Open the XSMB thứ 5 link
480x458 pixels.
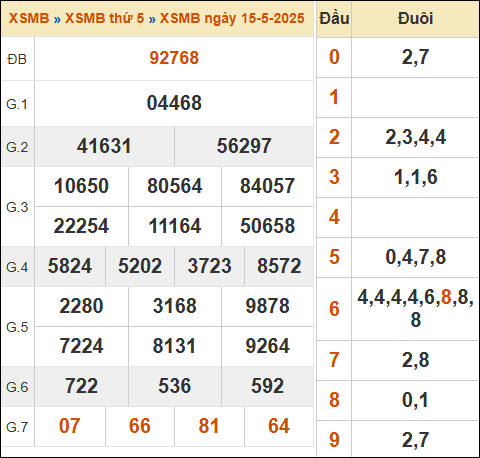pyautogui.click(x=104, y=18)
